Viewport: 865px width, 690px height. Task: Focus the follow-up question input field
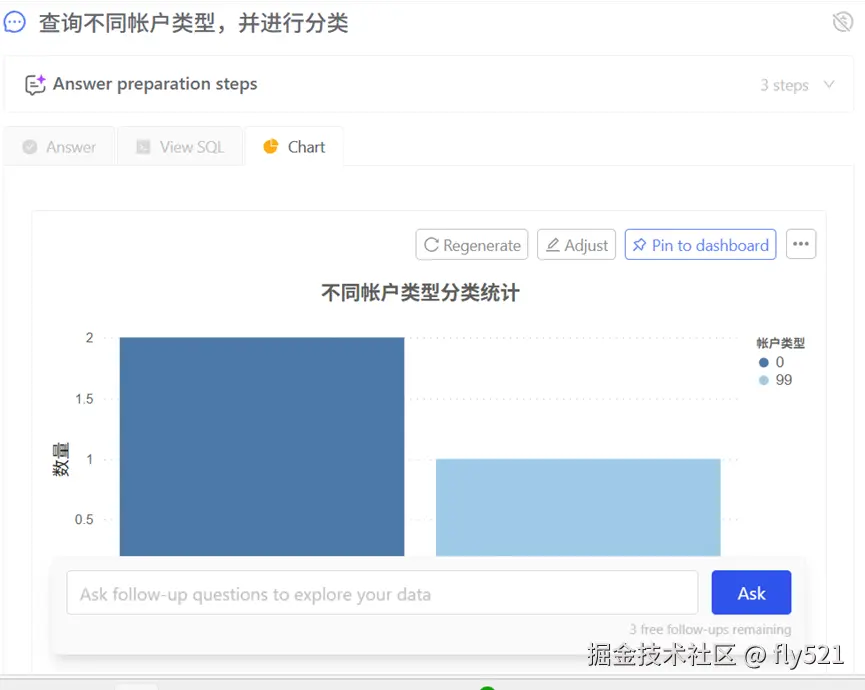click(382, 593)
